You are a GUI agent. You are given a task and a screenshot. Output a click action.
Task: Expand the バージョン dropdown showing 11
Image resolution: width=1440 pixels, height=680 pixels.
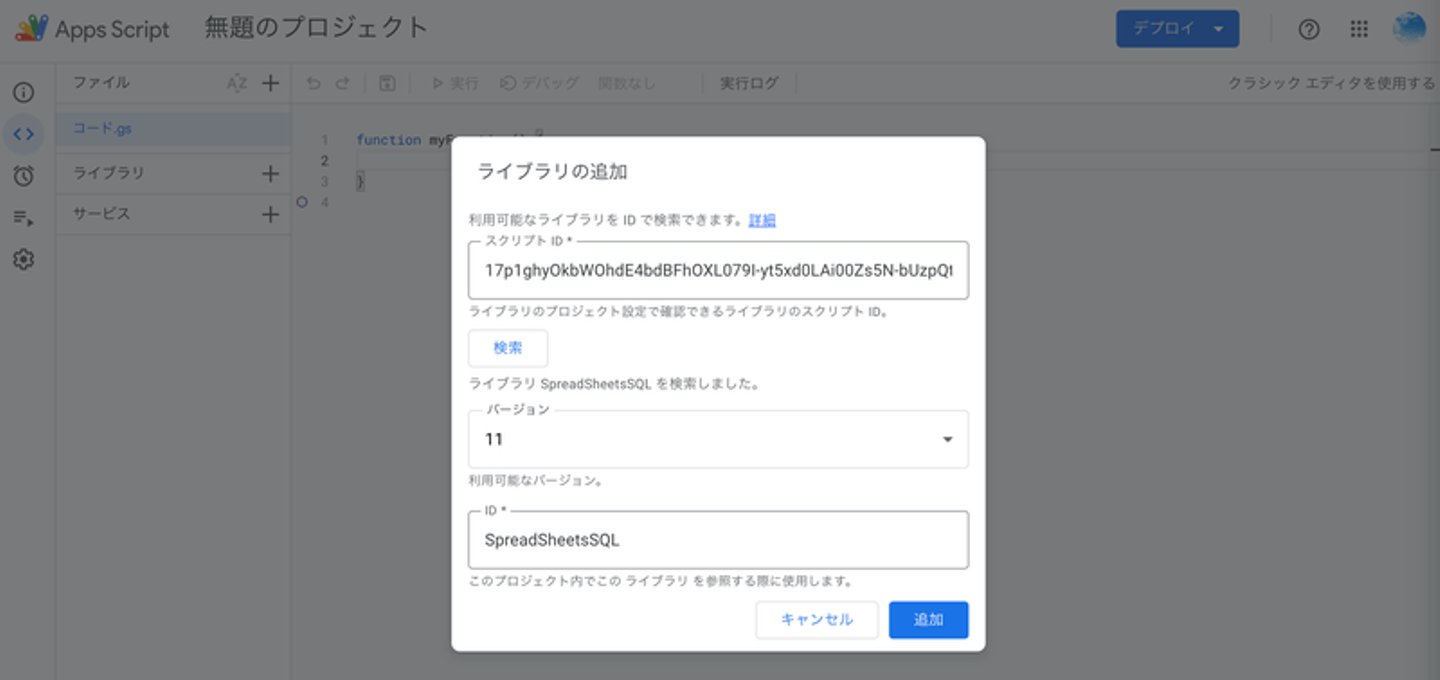[x=718, y=439]
